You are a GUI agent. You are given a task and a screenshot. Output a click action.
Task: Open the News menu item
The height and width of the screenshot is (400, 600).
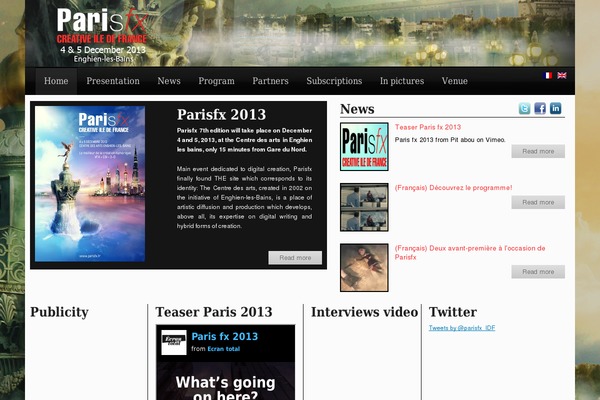[x=169, y=81]
